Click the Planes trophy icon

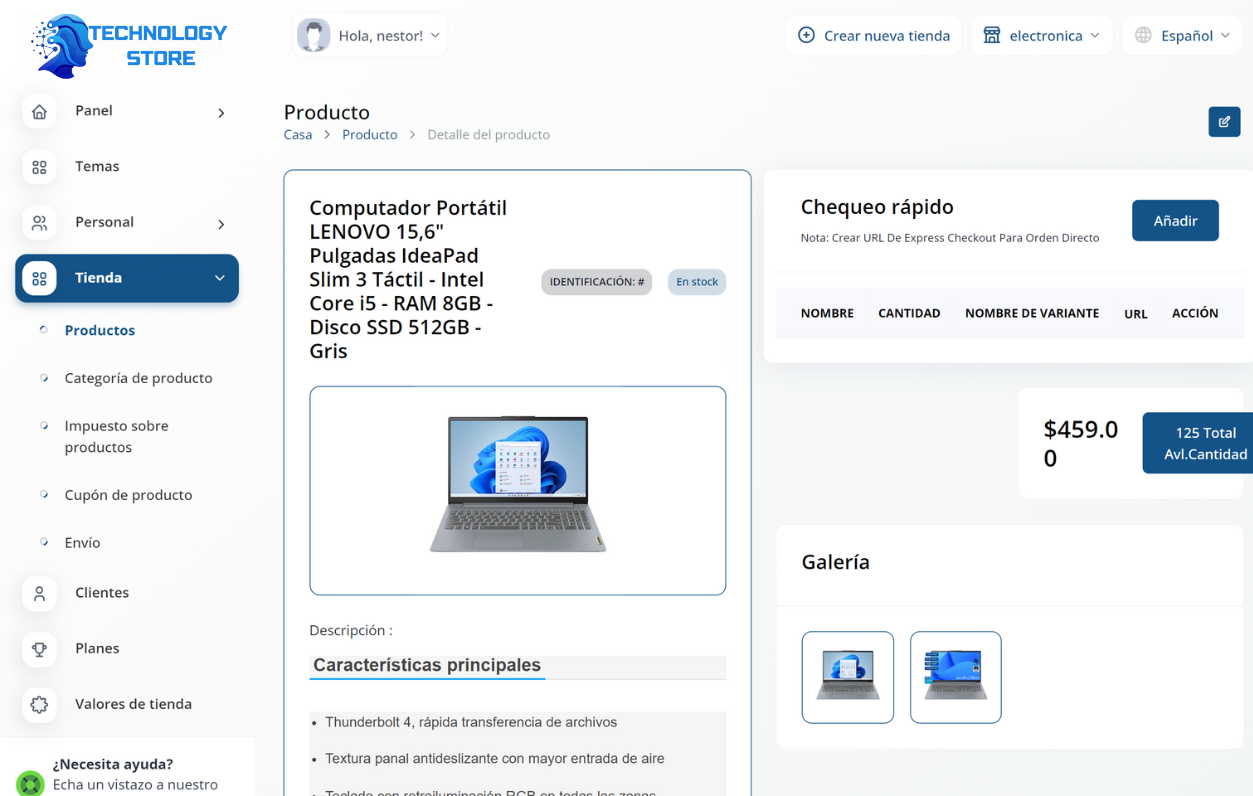tap(39, 649)
